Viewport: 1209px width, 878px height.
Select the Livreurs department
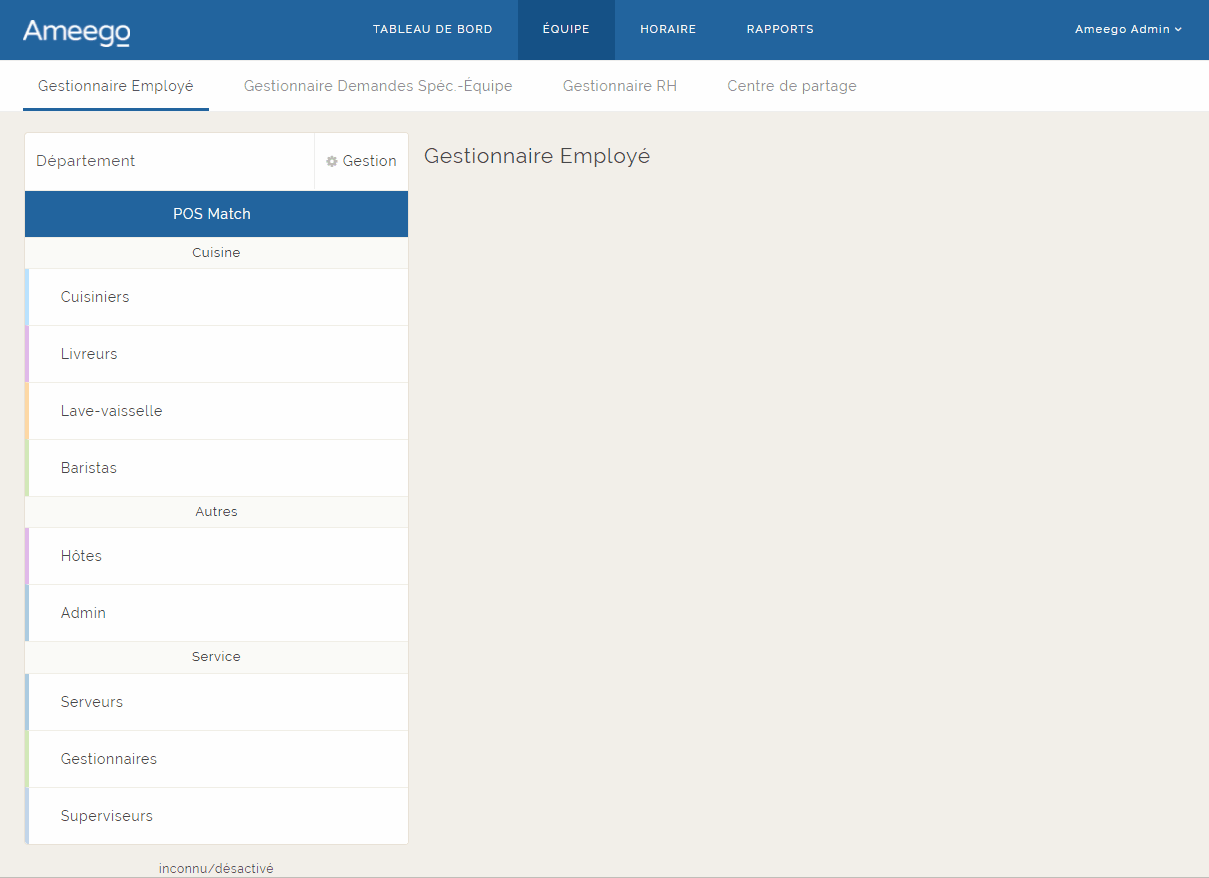point(89,354)
